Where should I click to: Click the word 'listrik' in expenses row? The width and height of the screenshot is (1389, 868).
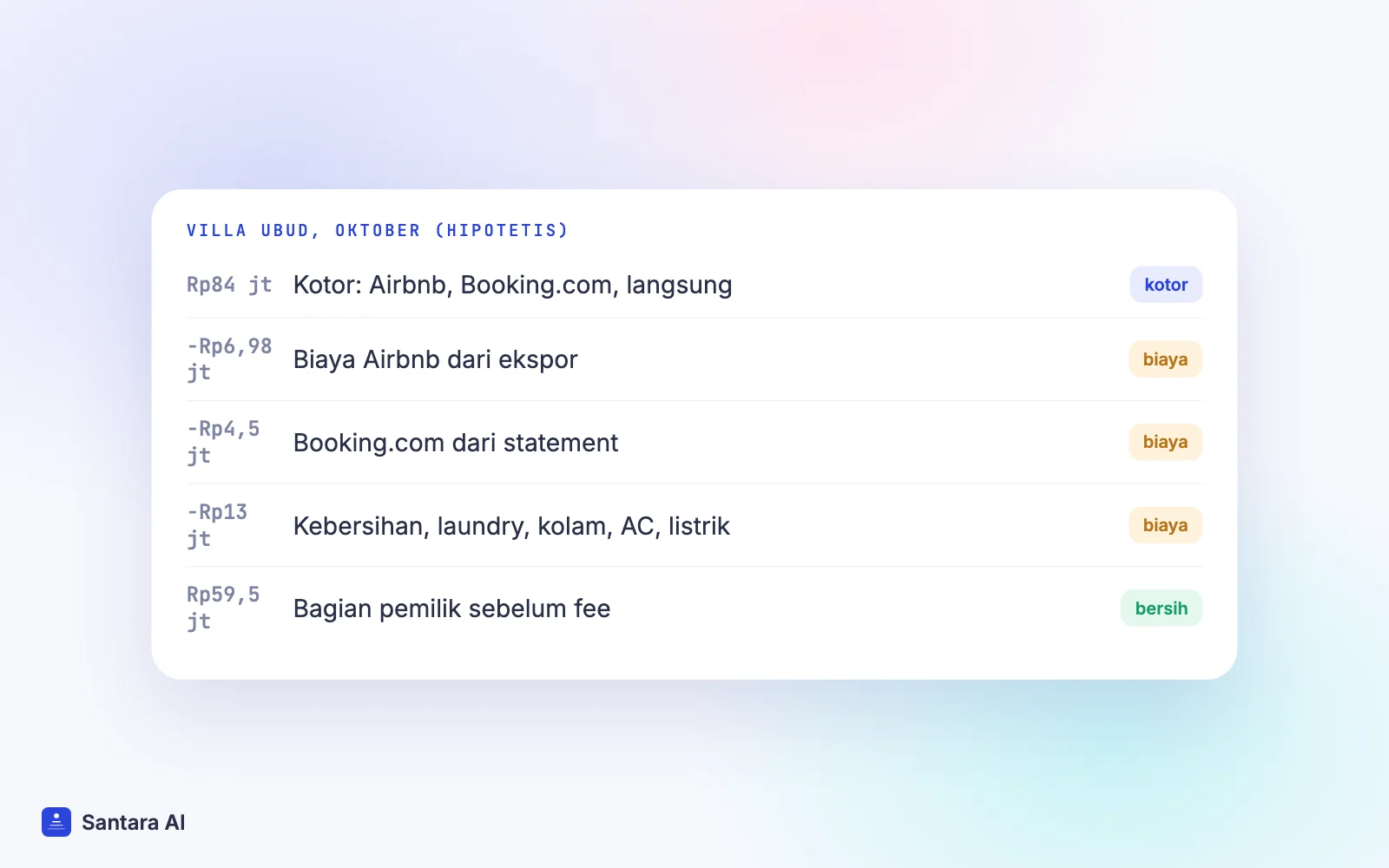pos(699,526)
